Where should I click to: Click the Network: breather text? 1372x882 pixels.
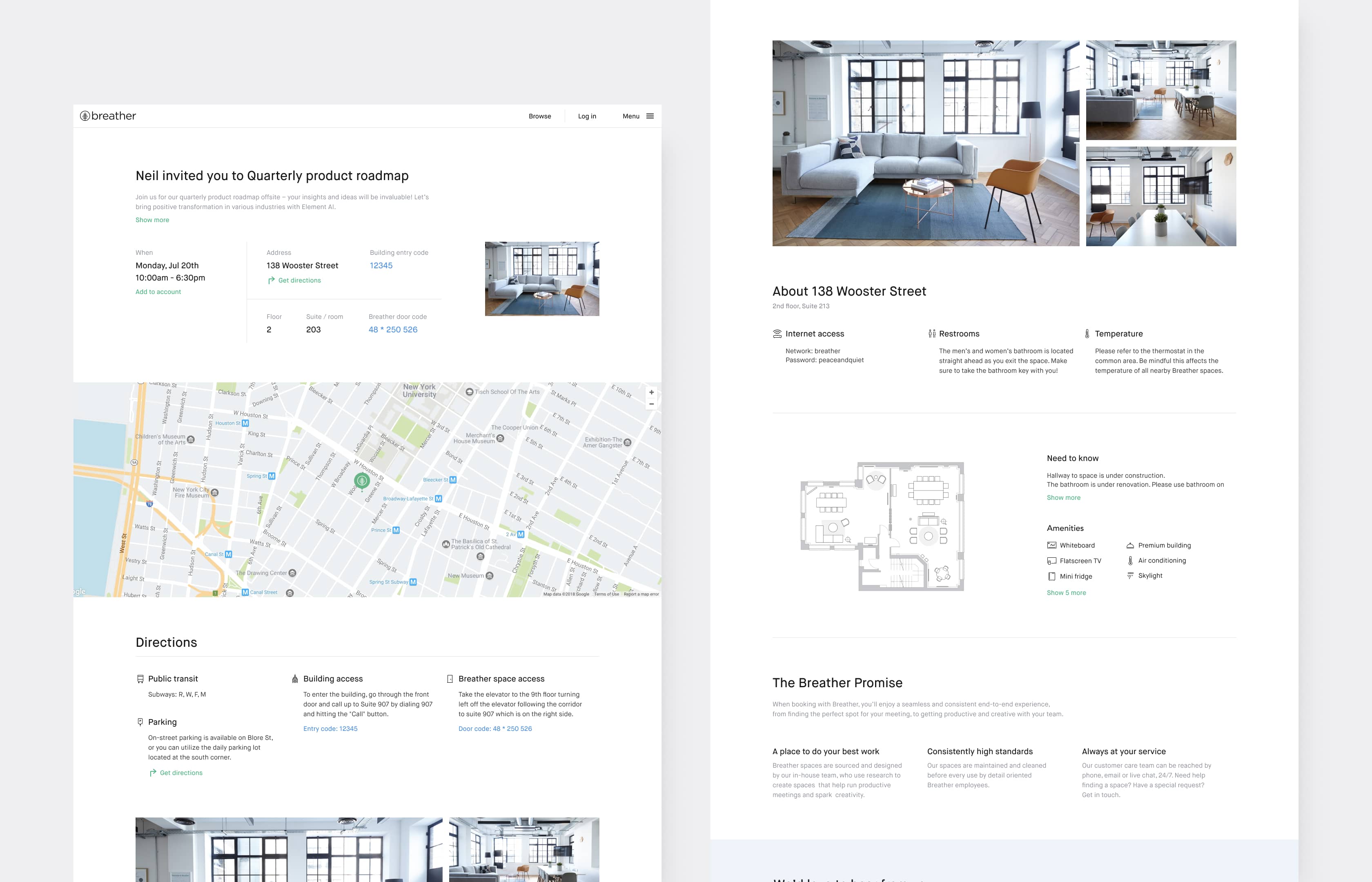click(813, 351)
